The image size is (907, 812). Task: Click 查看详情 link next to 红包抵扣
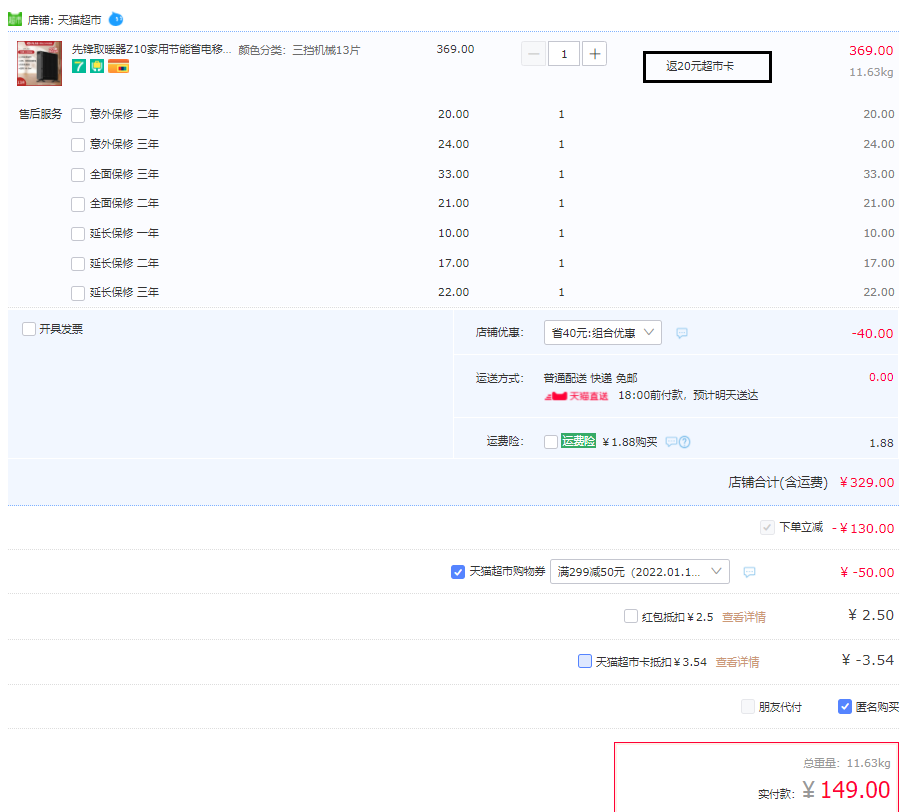(744, 617)
